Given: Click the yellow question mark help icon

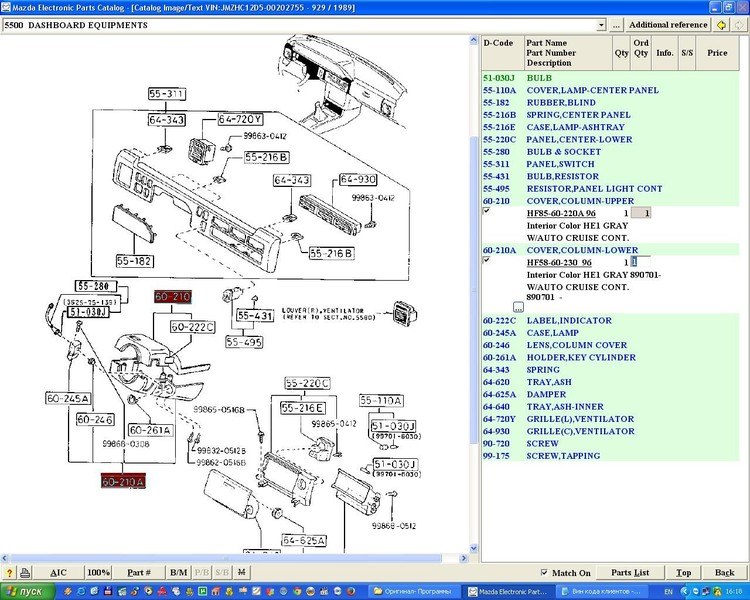Looking at the screenshot, I should [x=9, y=572].
